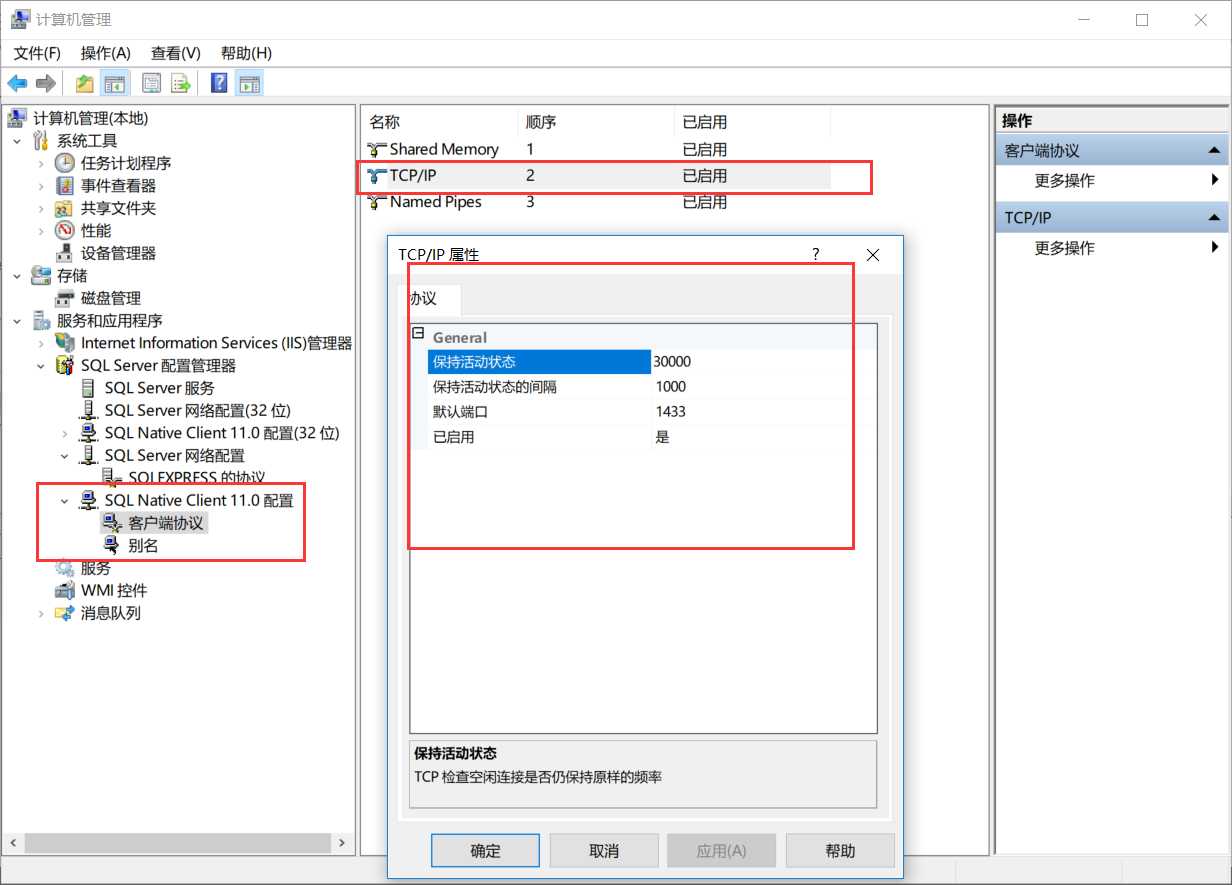Screen dimensions: 1232x885
Task: Select the 任务计划程序 clock icon
Action: [x=64, y=163]
